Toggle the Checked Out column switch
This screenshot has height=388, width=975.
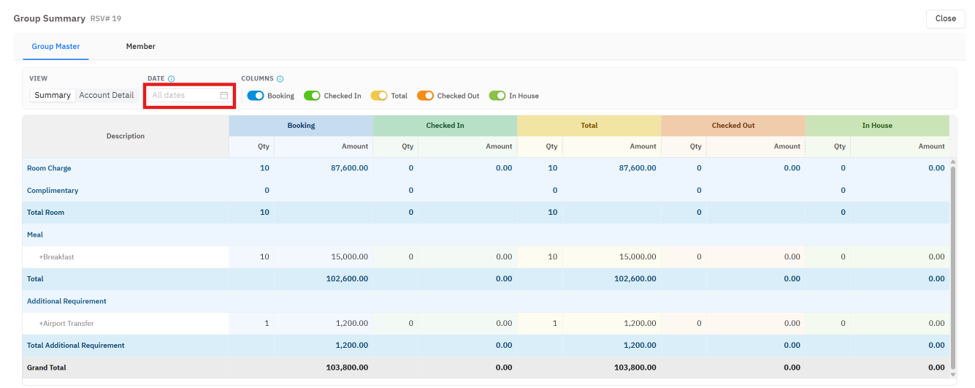(425, 96)
